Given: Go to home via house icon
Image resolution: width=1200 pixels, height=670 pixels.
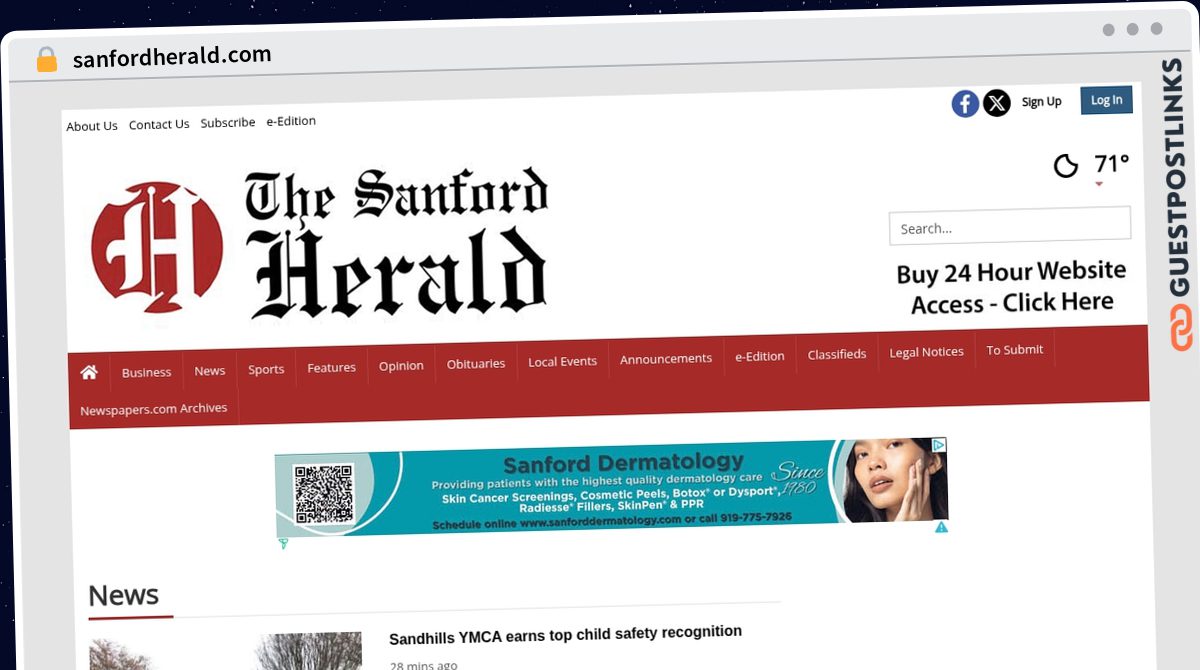Looking at the screenshot, I should click(89, 372).
